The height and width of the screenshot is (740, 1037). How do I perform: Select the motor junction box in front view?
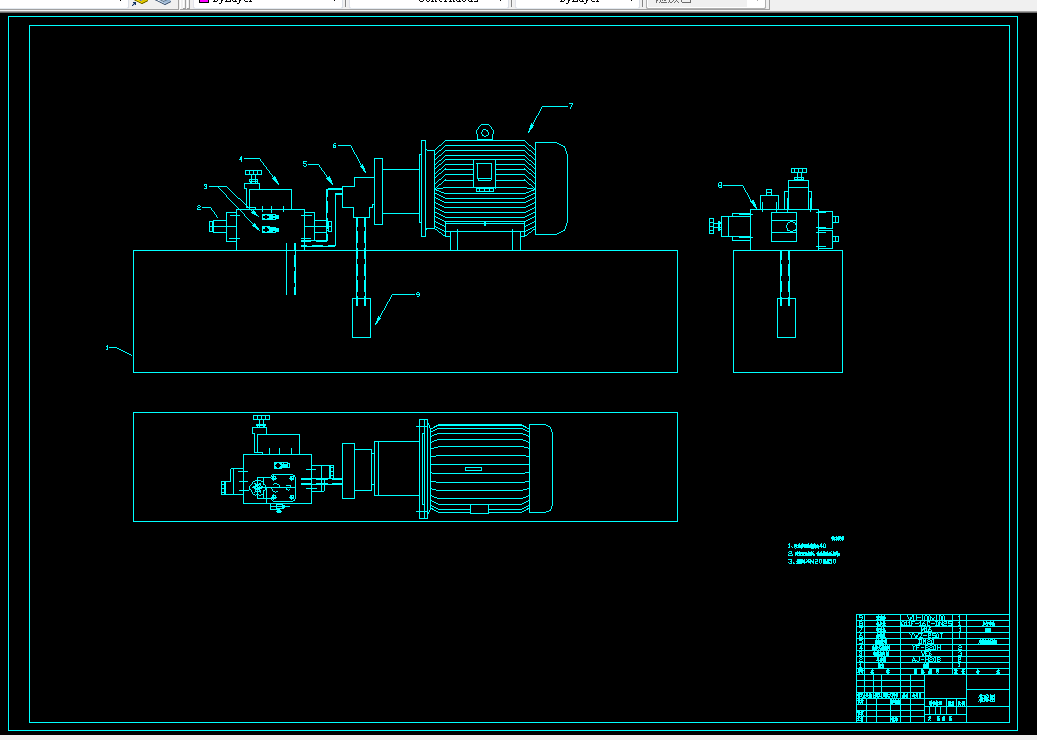pos(485,175)
